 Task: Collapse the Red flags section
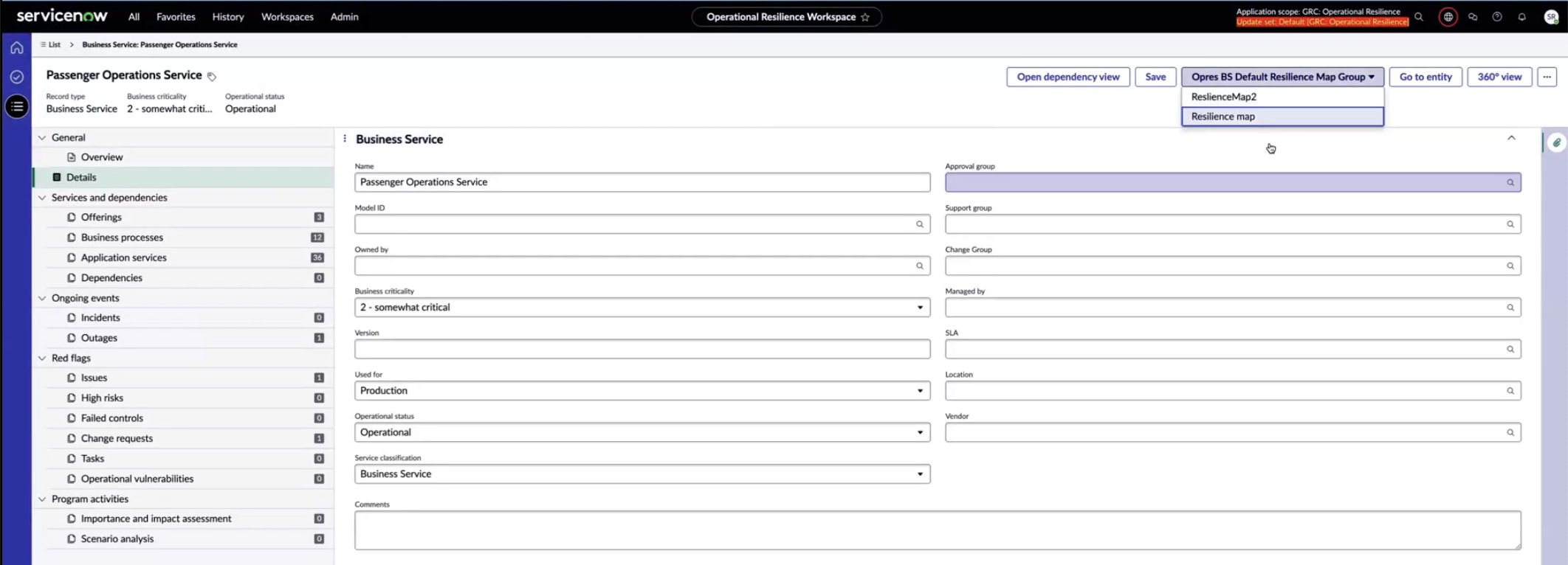[42, 358]
